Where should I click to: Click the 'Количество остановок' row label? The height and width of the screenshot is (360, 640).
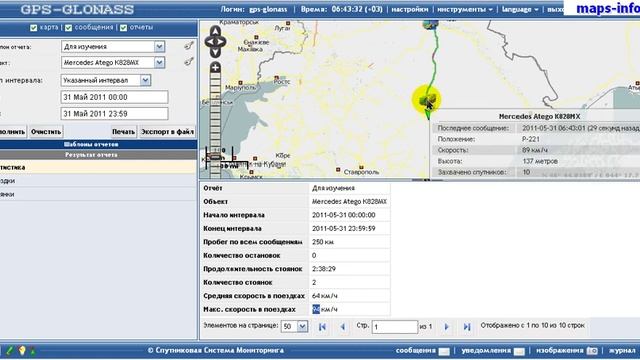coord(242,256)
